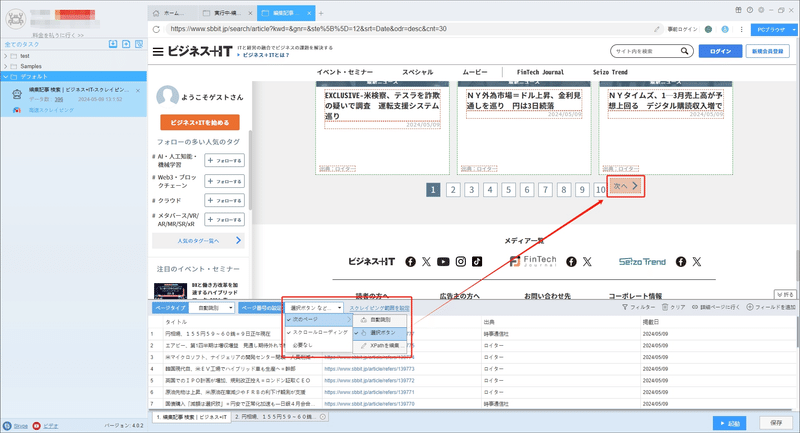Click the 保存 save button
Image resolution: width=800 pixels, height=433 pixels.
coord(776,423)
